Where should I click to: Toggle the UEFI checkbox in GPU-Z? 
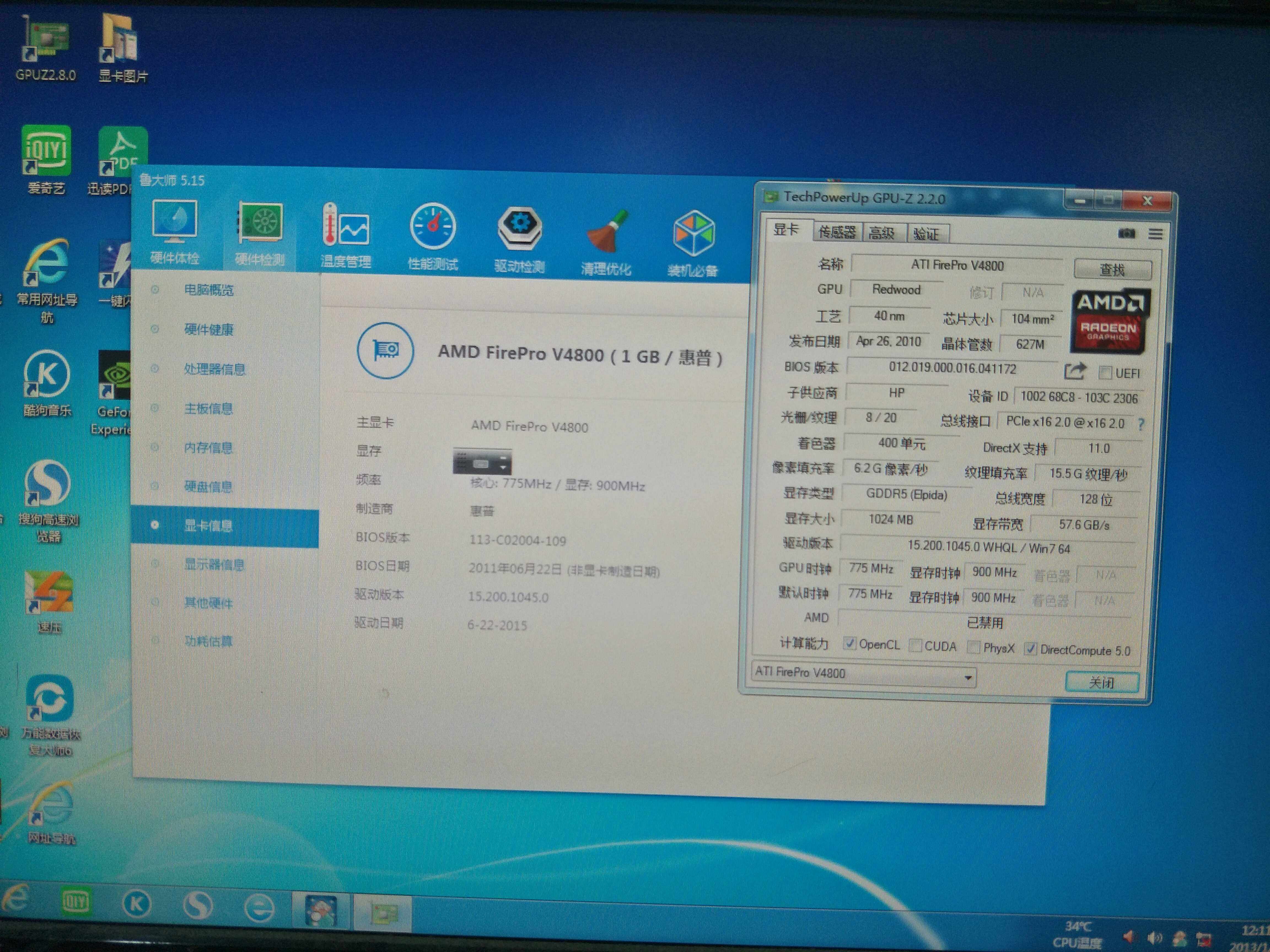click(1105, 374)
